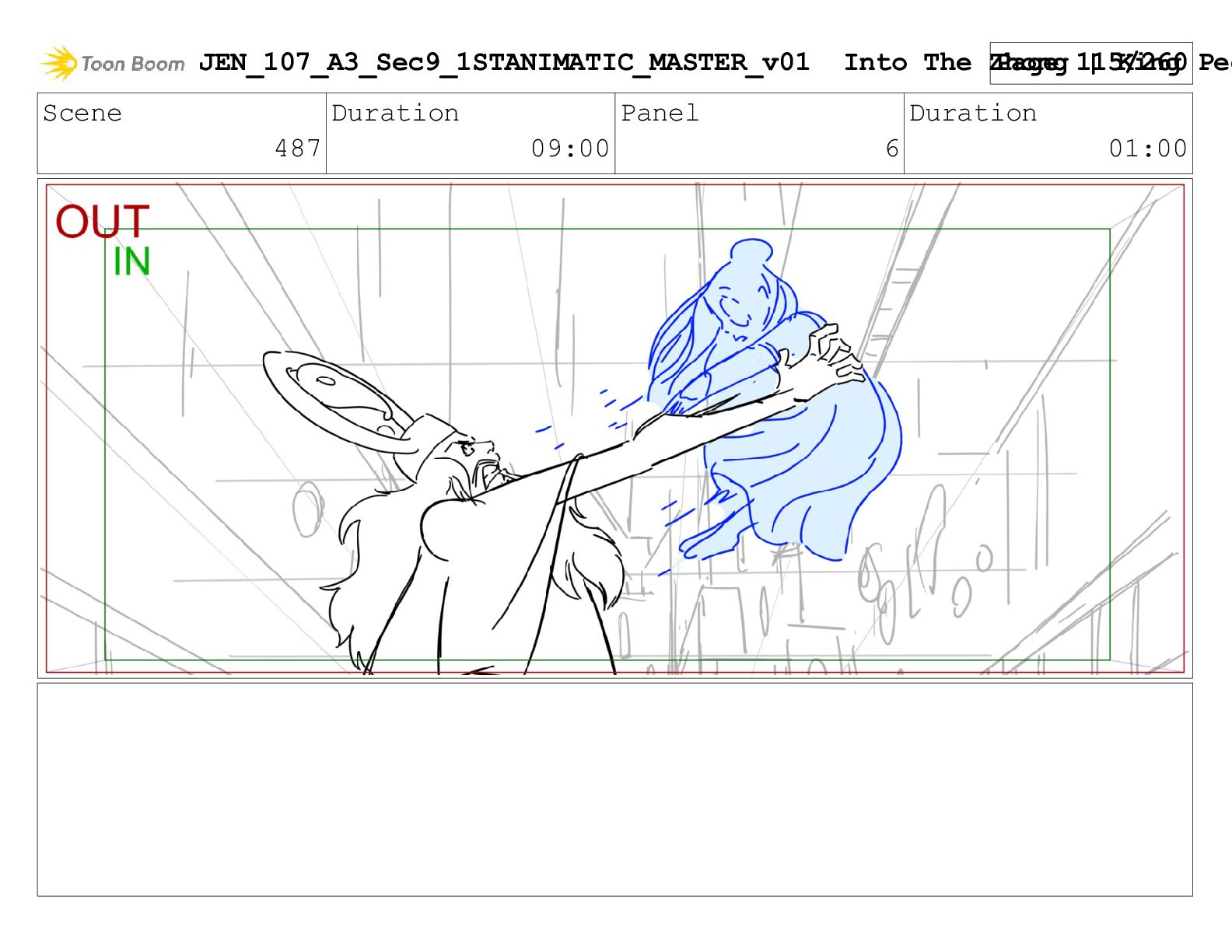Select the 'Into The' title text

[x=908, y=62]
